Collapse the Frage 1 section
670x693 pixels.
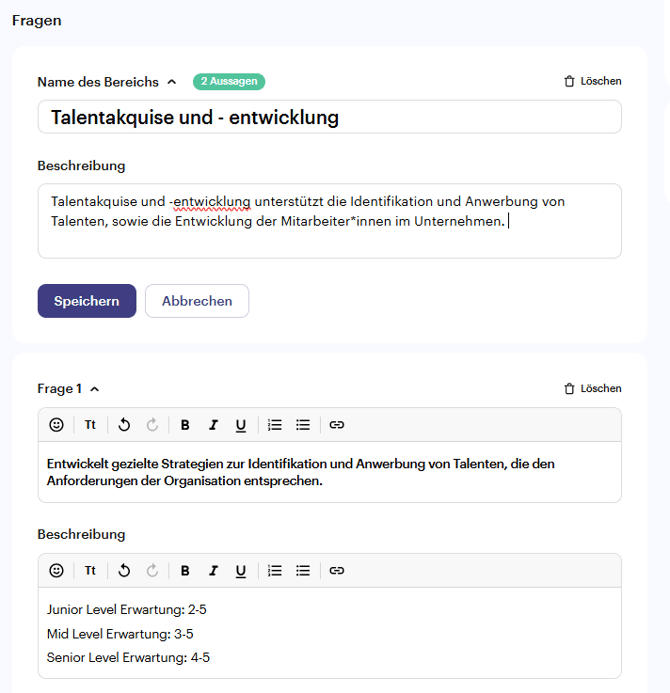95,389
